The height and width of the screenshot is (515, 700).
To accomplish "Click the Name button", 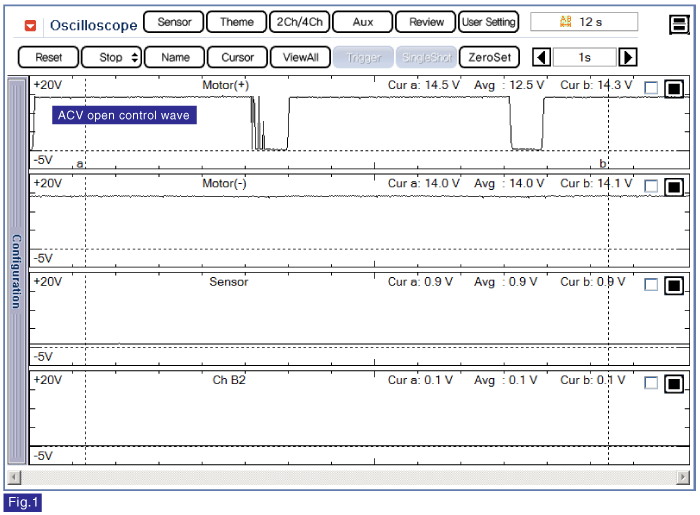I will coord(175,57).
